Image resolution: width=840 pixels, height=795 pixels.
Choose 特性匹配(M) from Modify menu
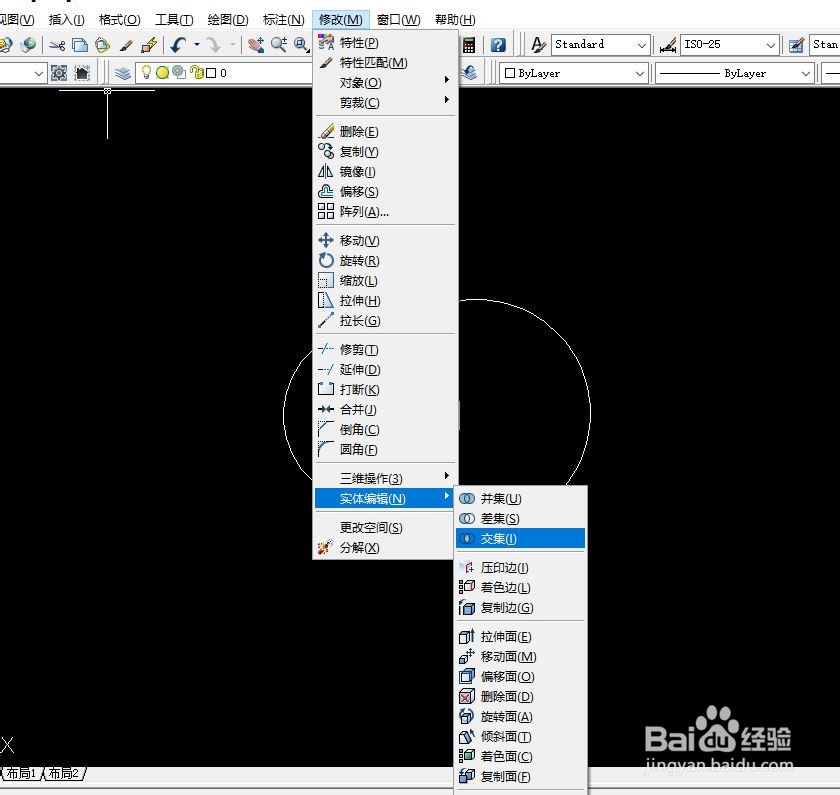[385, 63]
